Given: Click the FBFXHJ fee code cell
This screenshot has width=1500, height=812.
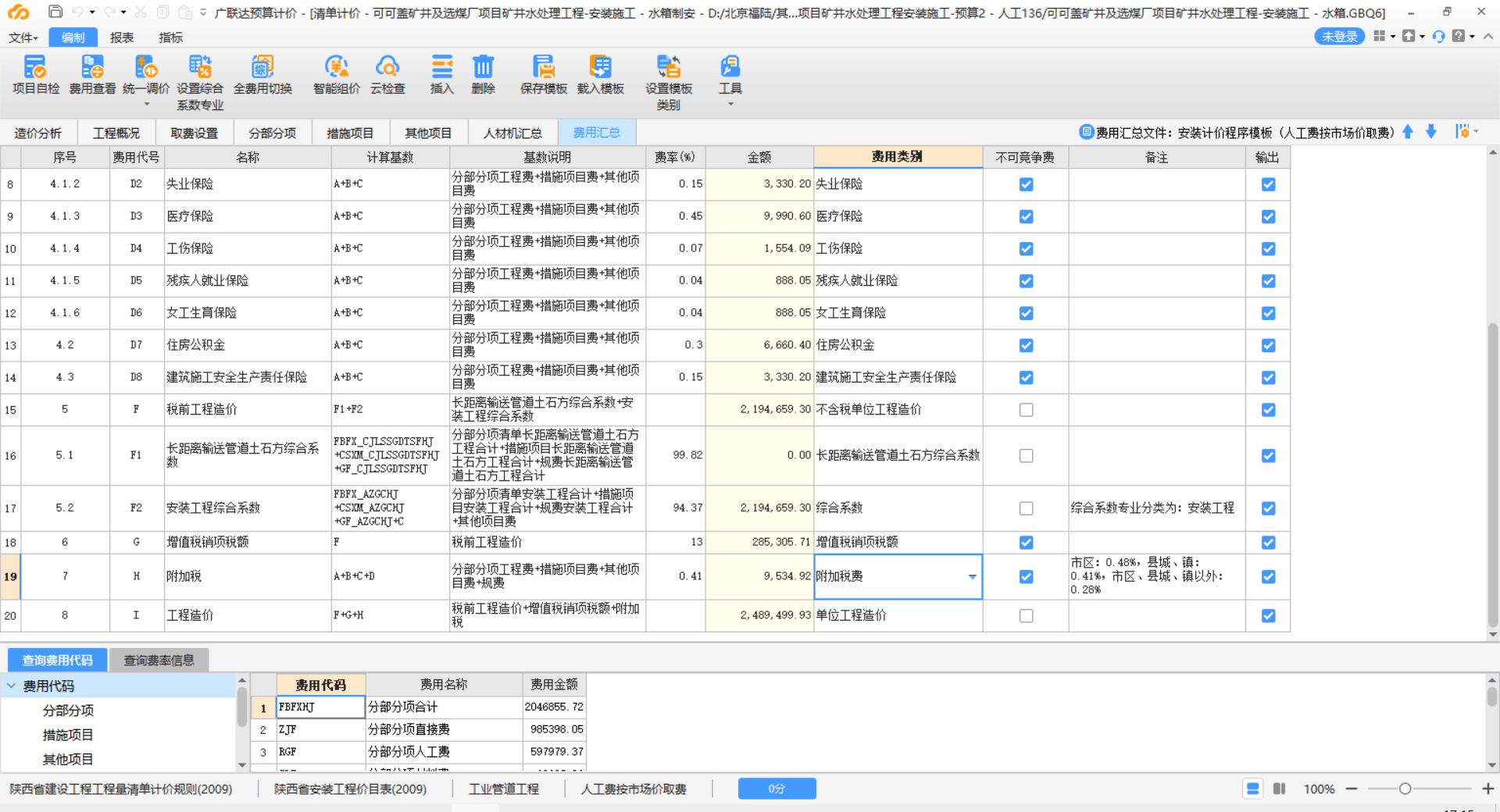Looking at the screenshot, I should (x=320, y=707).
